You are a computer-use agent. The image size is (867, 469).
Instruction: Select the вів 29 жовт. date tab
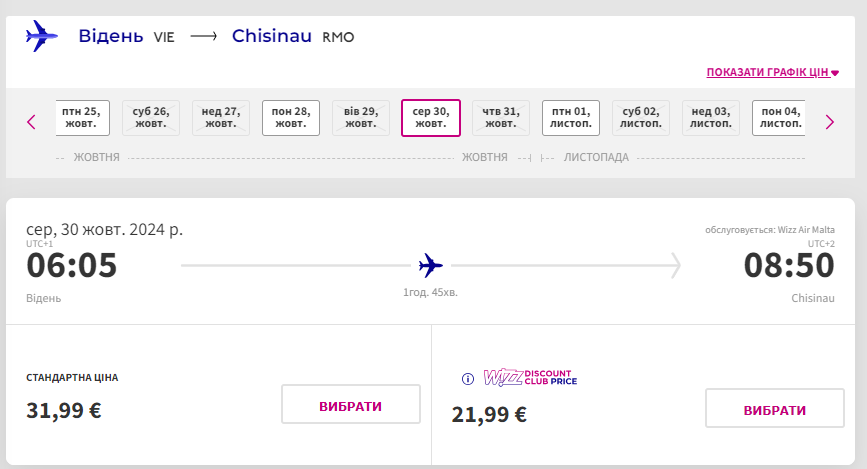pyautogui.click(x=361, y=118)
